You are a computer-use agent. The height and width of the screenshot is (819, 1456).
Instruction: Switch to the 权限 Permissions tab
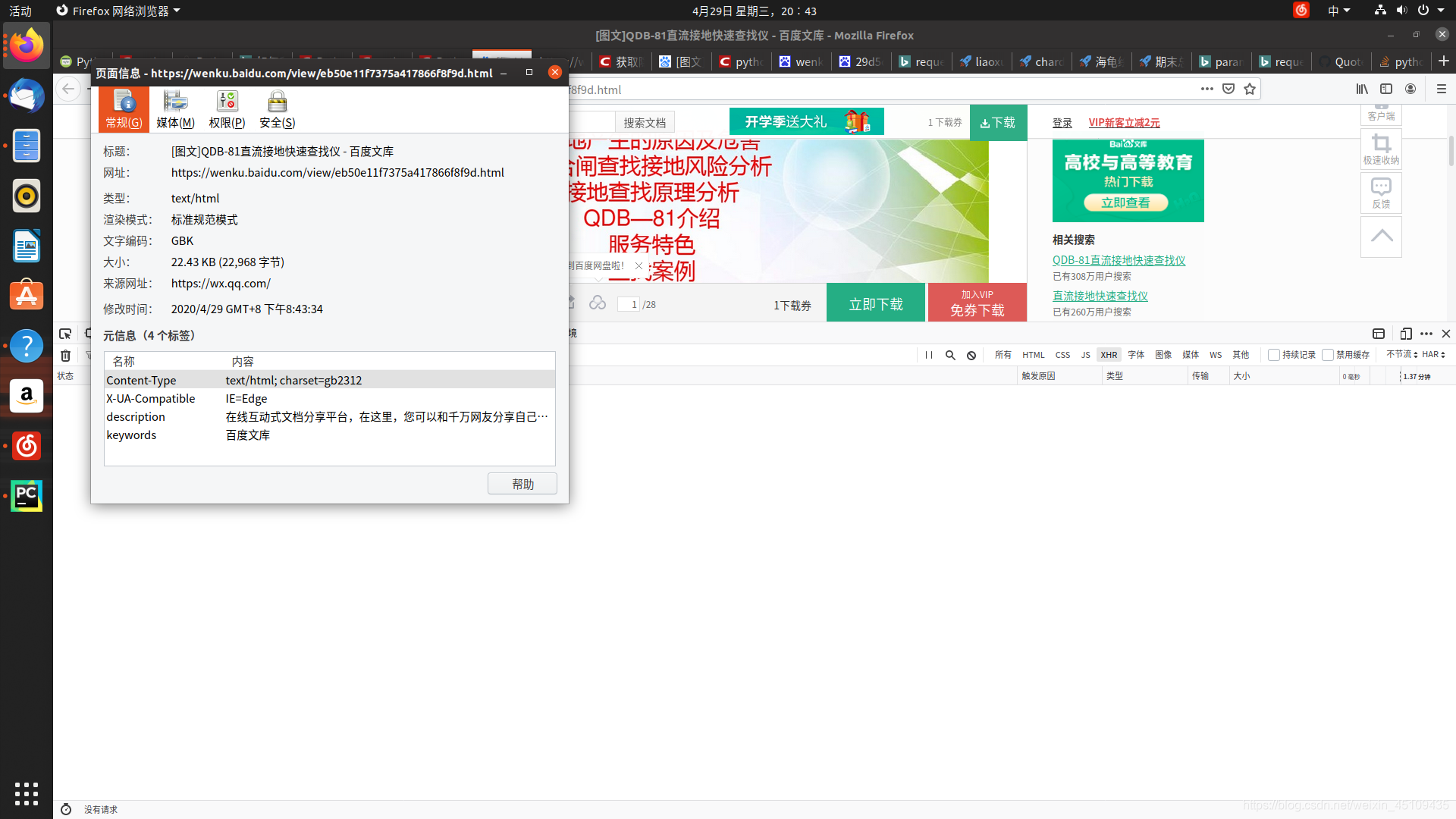click(x=227, y=109)
